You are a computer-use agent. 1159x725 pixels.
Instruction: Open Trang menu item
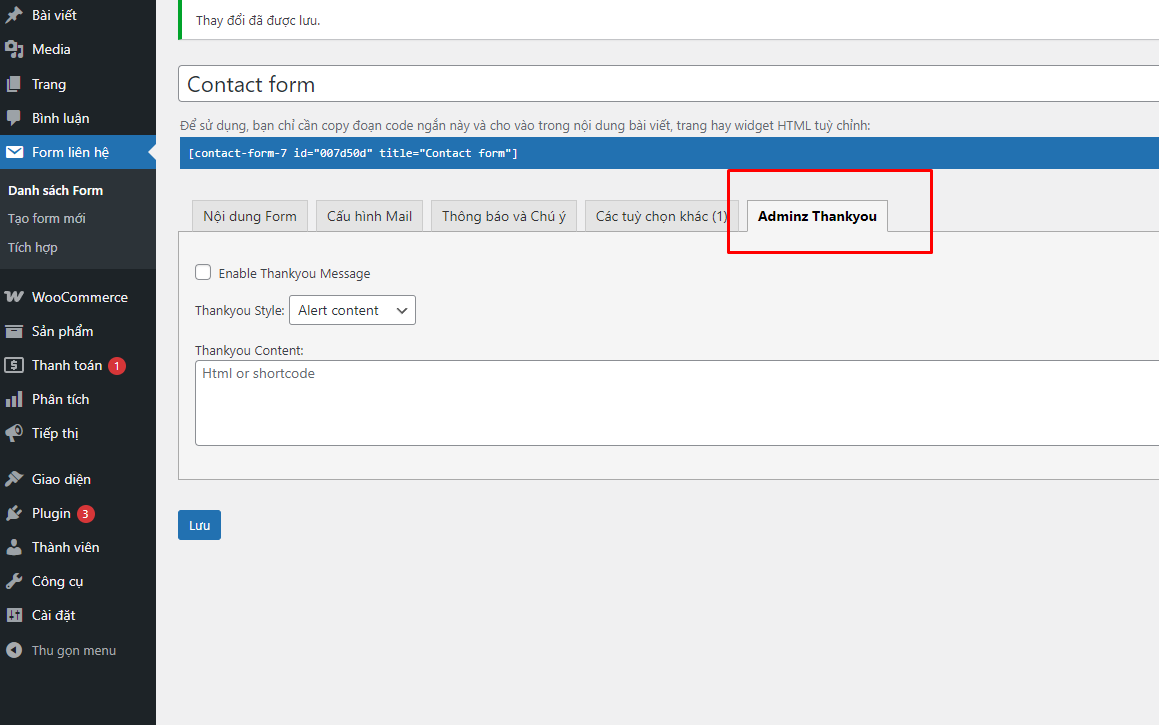coord(78,84)
